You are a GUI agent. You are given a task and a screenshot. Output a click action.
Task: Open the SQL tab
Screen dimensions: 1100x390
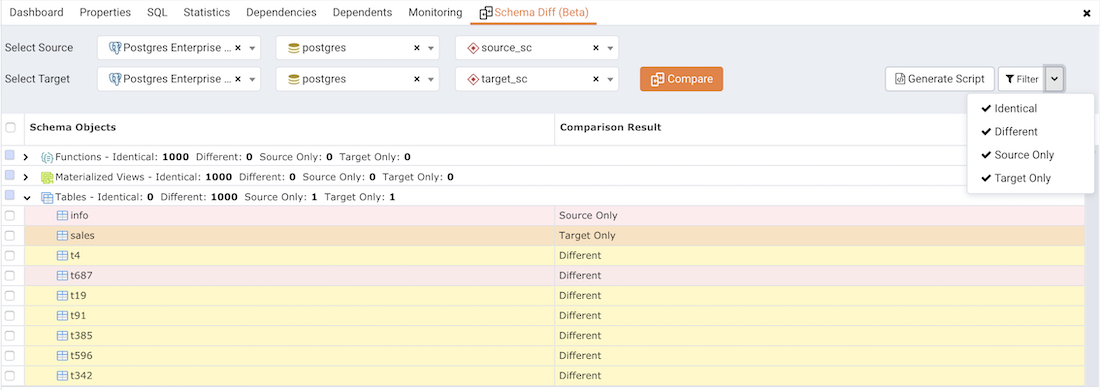click(x=157, y=12)
